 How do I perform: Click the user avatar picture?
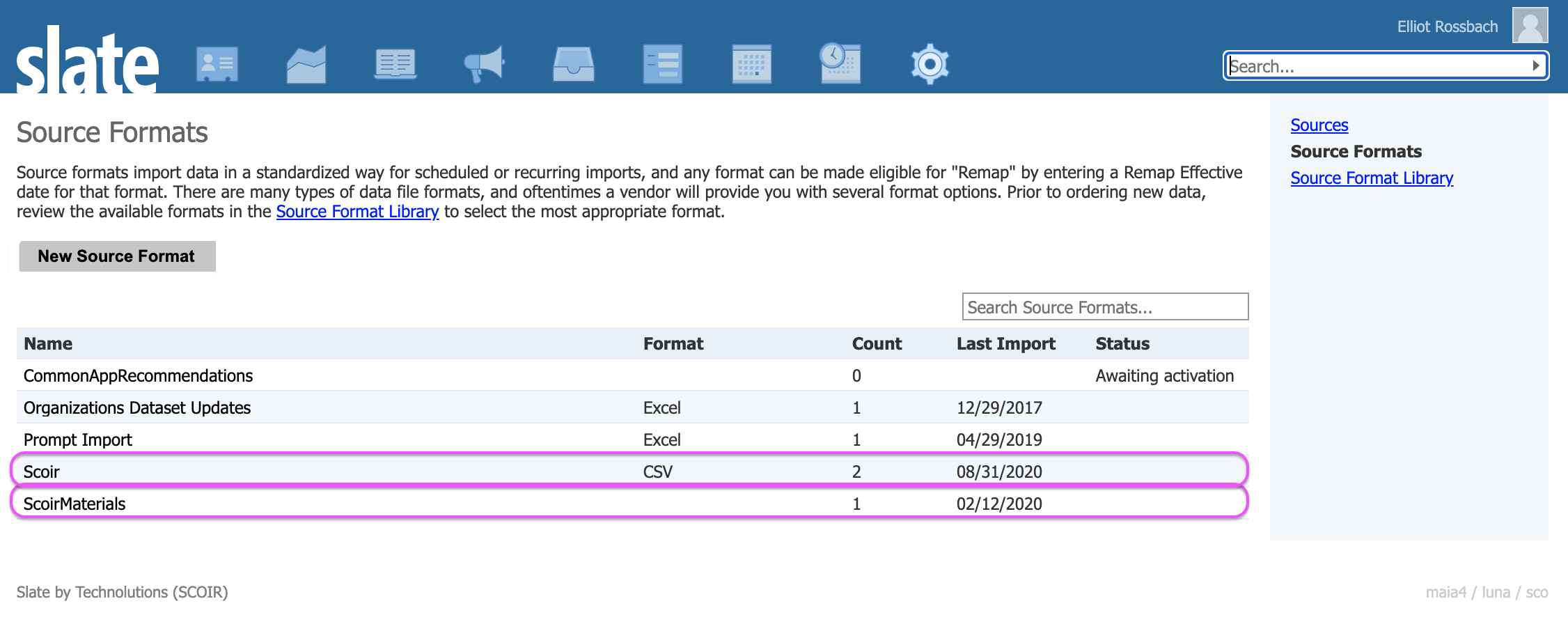coord(1530,26)
